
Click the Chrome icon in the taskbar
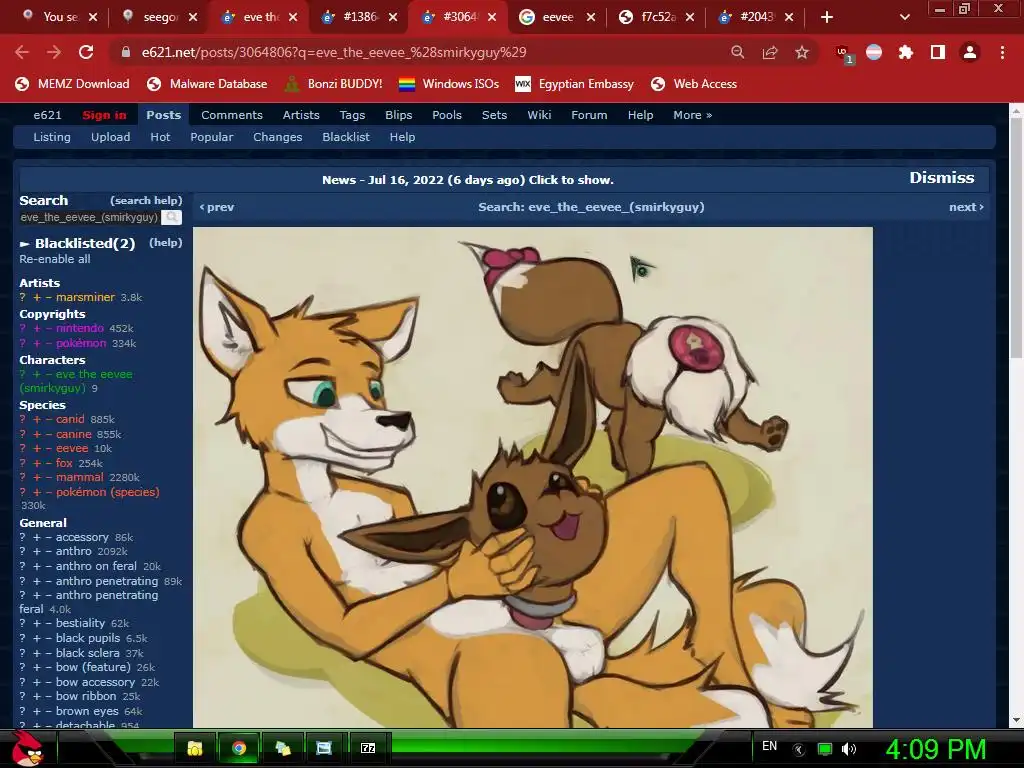click(x=239, y=748)
